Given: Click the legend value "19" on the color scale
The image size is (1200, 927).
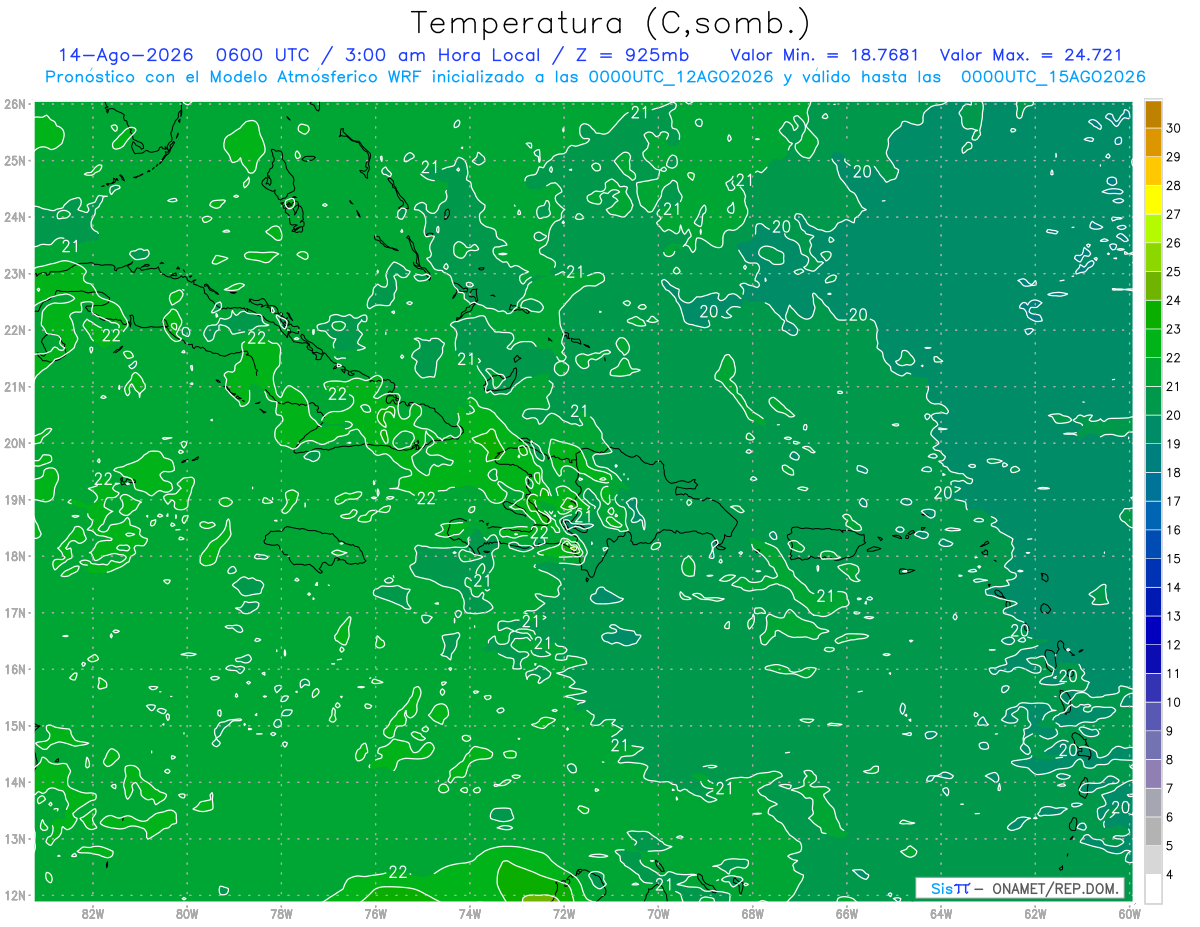Looking at the screenshot, I should (1174, 444).
